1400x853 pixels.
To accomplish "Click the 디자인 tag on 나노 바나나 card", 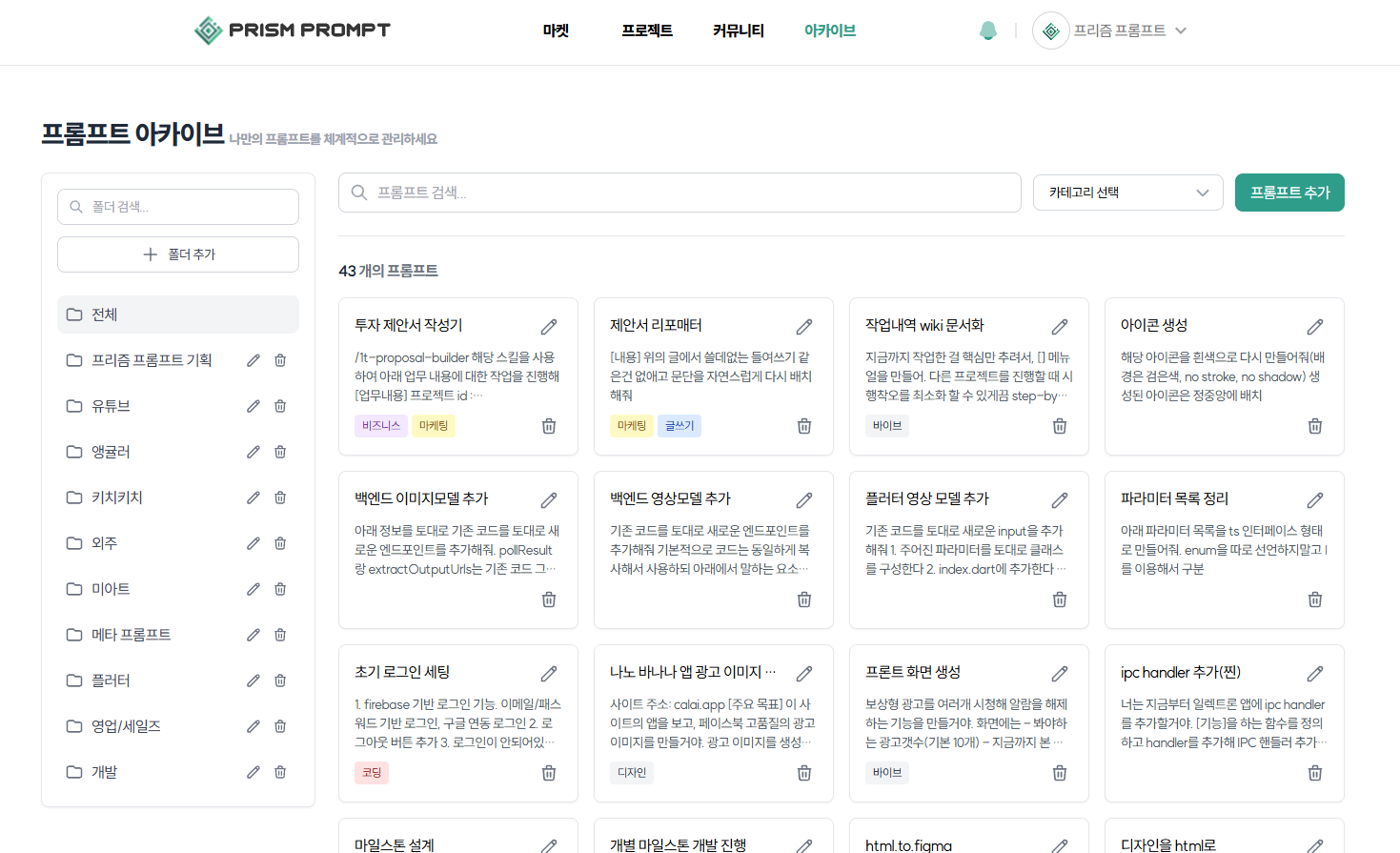I will [632, 773].
